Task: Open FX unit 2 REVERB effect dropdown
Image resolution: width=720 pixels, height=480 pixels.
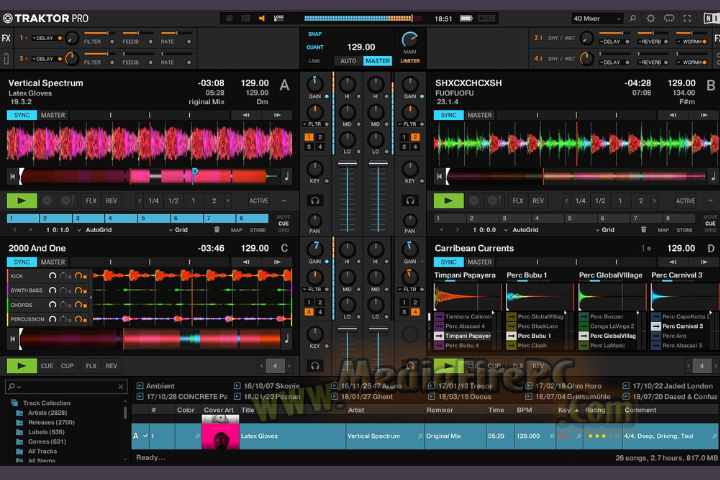Action: tap(648, 41)
